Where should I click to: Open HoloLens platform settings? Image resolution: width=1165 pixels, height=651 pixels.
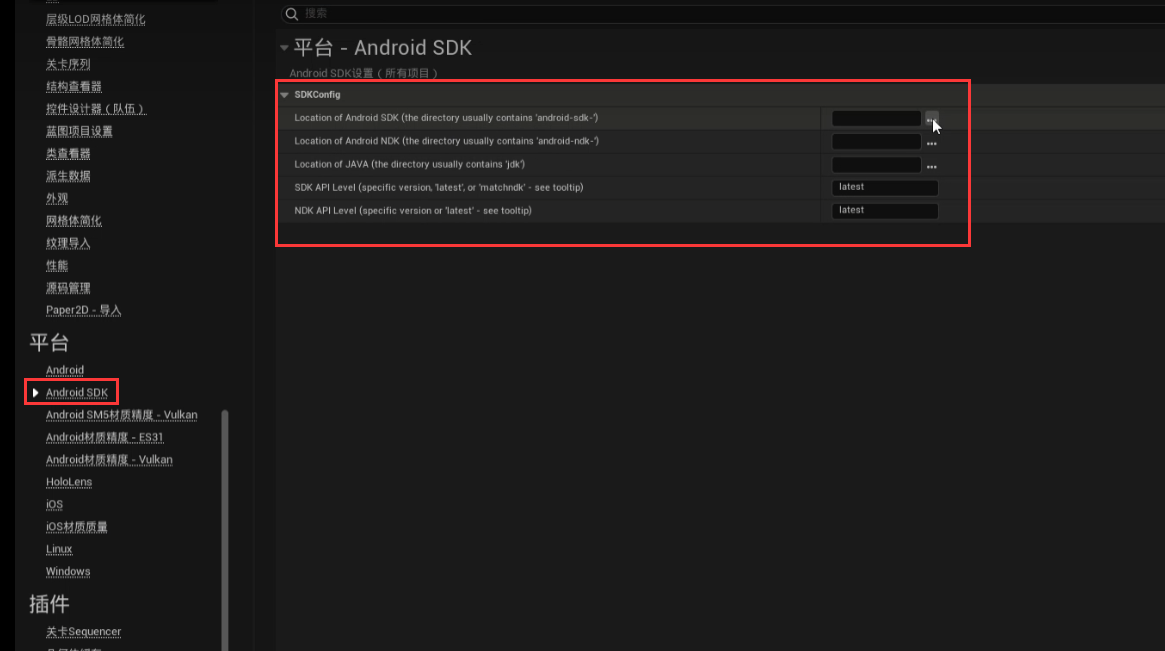tap(69, 482)
